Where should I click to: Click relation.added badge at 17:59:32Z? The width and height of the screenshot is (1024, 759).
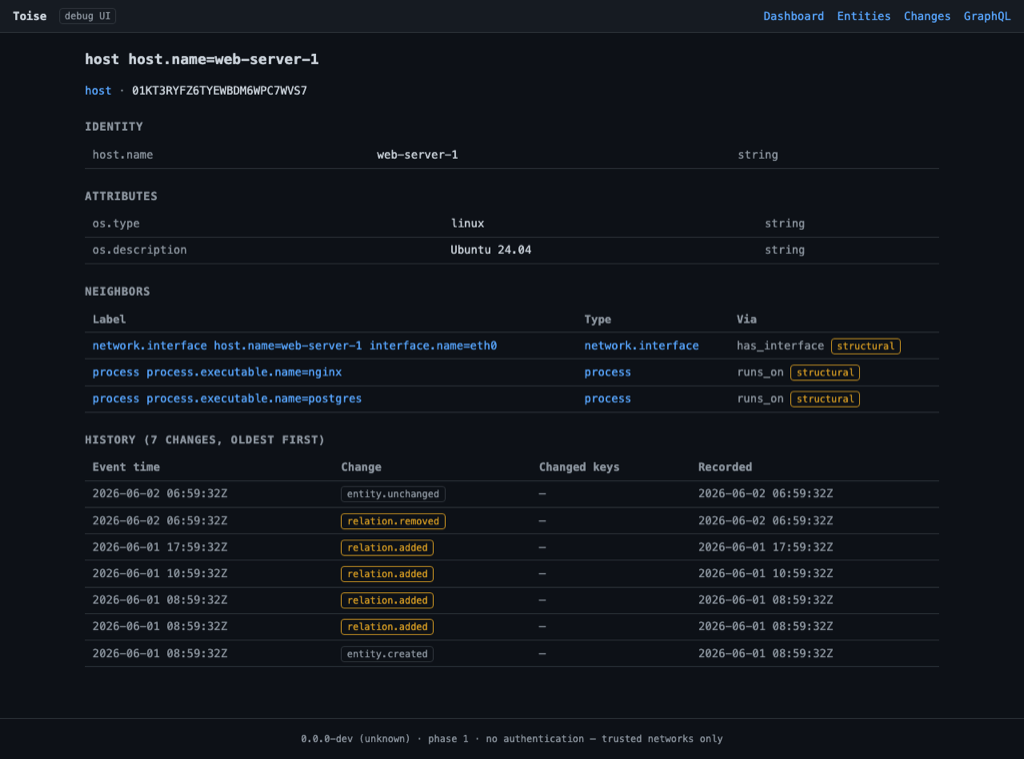click(x=387, y=547)
